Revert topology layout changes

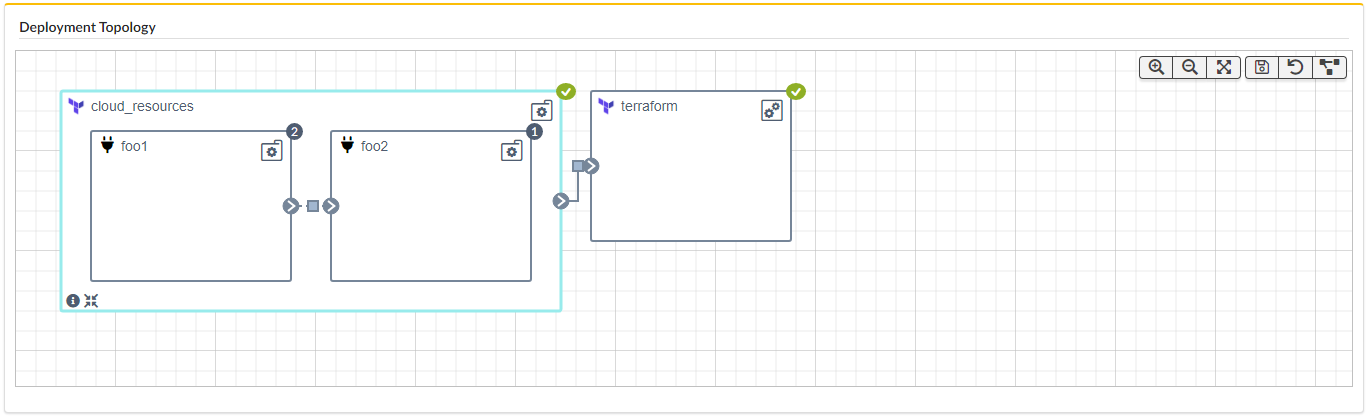[x=1295, y=67]
